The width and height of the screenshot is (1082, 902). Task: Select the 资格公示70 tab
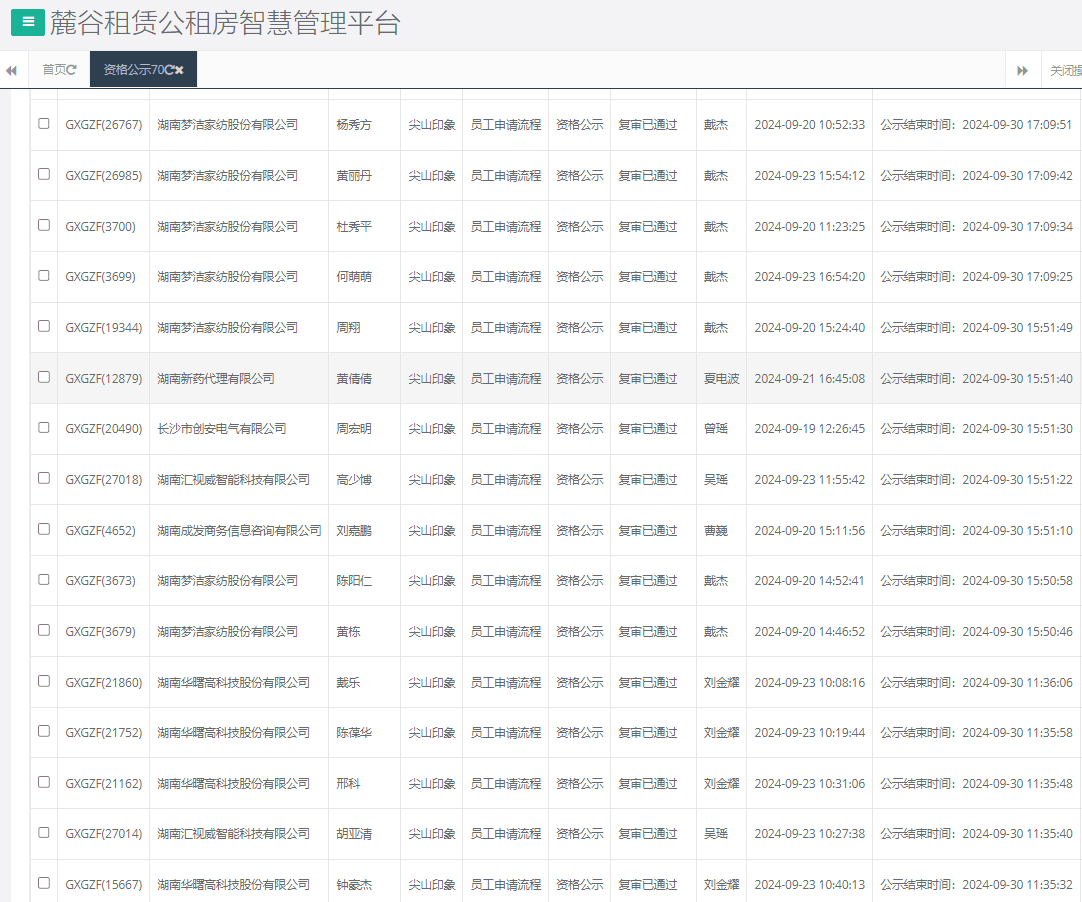[x=132, y=70]
